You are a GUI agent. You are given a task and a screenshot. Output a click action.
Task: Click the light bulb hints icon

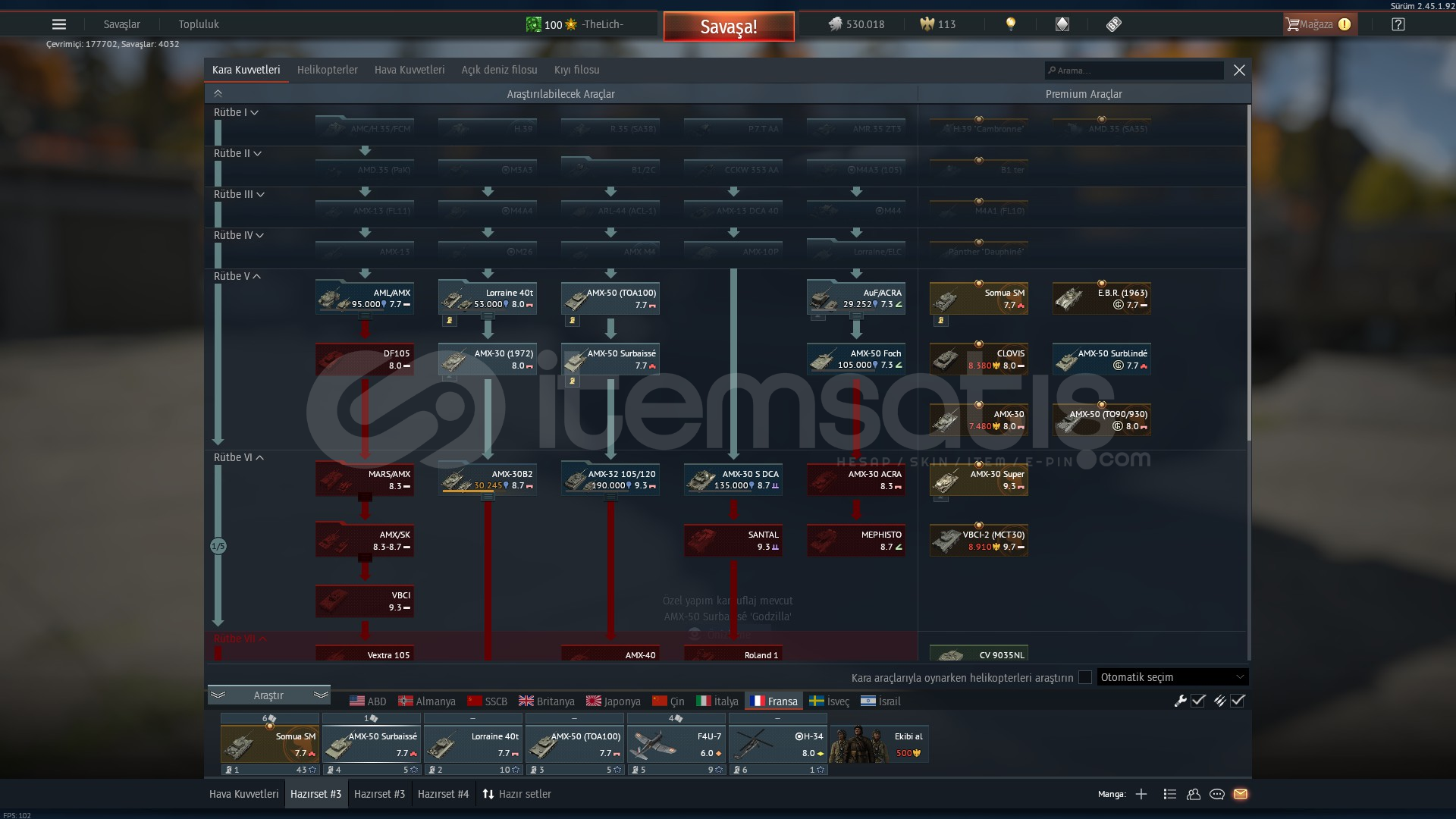[x=1010, y=24]
